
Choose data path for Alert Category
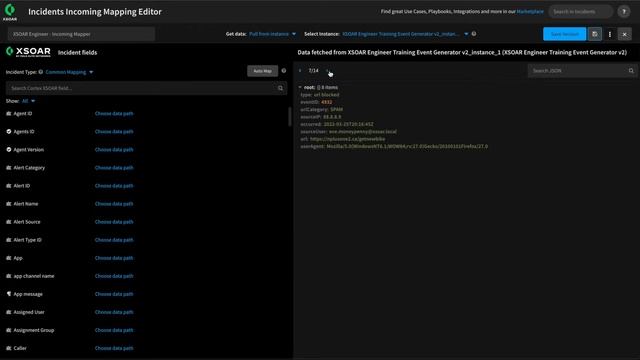[114, 168]
